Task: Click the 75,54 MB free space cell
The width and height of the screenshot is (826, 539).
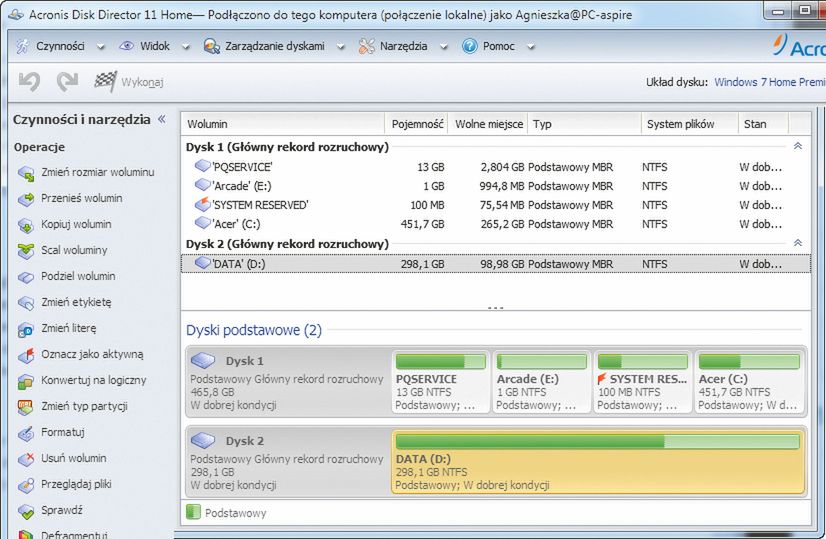Action: click(x=502, y=205)
